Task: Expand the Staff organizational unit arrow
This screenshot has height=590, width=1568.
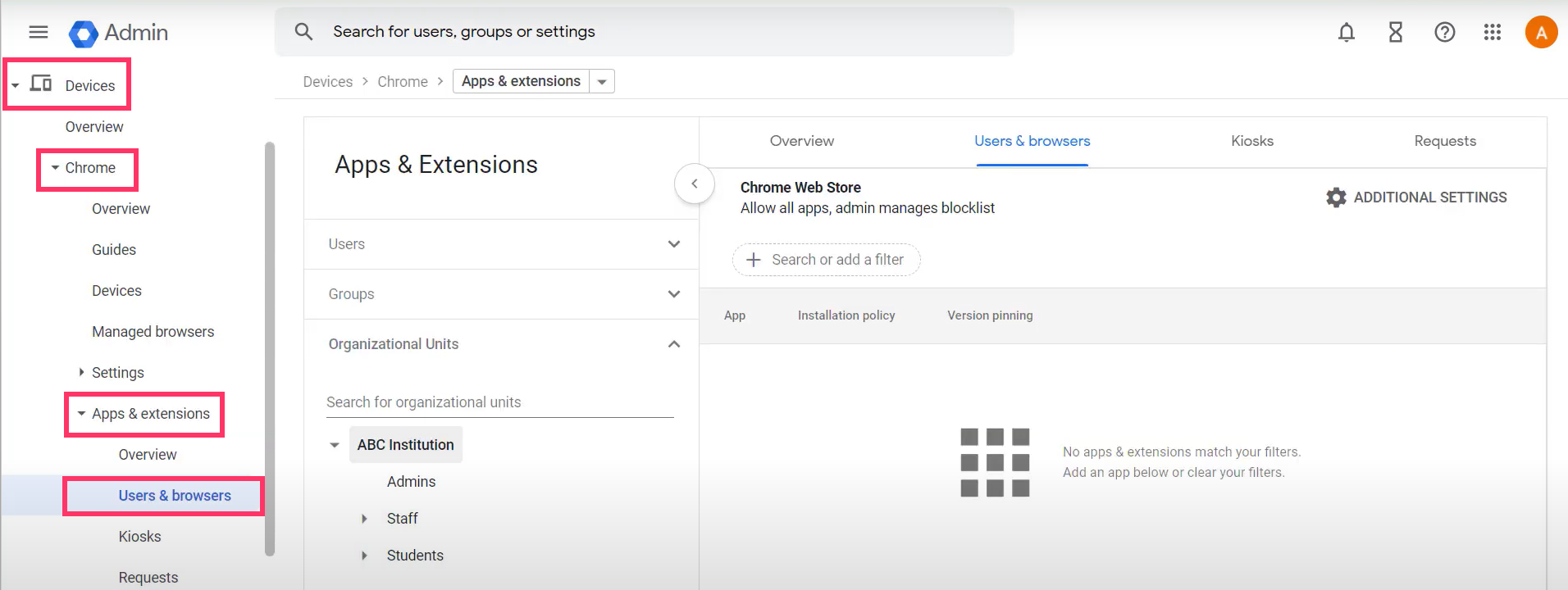Action: tap(364, 519)
